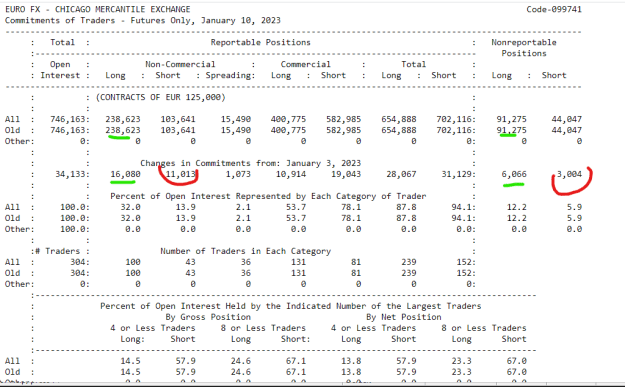The height and width of the screenshot is (387, 625).
Task: Select 13.8 in the Old largest-traders row
Action: coord(351,372)
